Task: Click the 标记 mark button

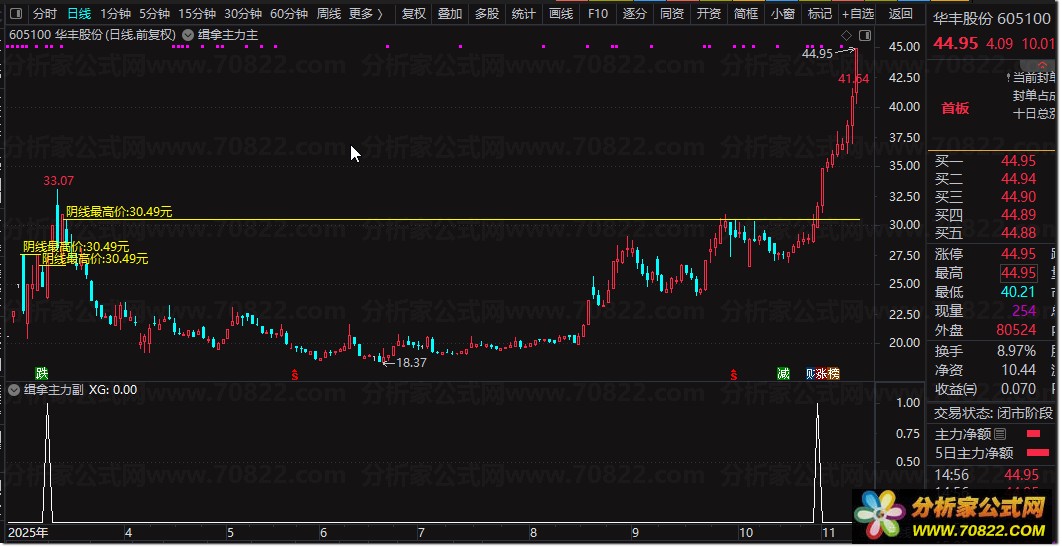Action: click(x=820, y=14)
